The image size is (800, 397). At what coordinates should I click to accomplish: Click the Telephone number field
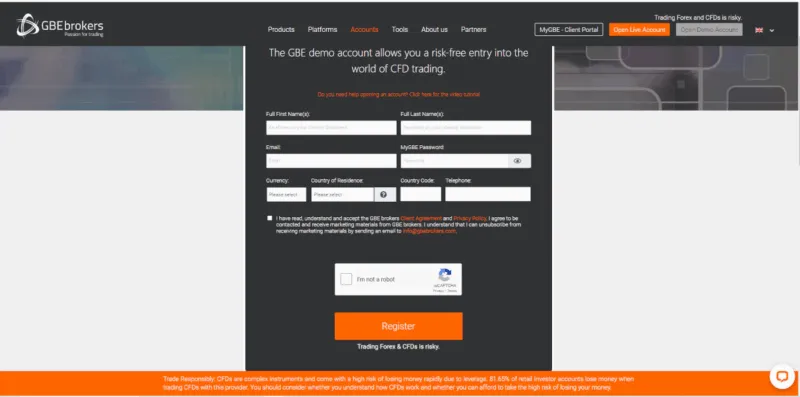[x=488, y=194]
